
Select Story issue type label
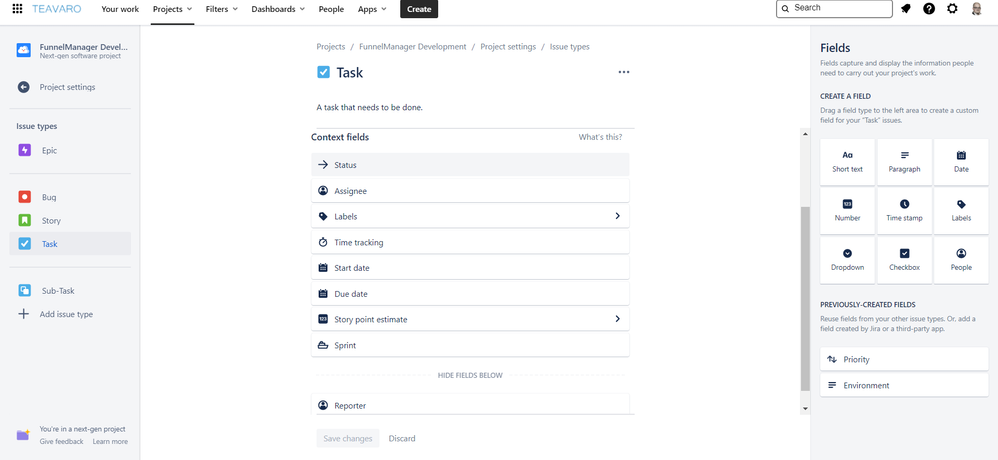(x=52, y=221)
